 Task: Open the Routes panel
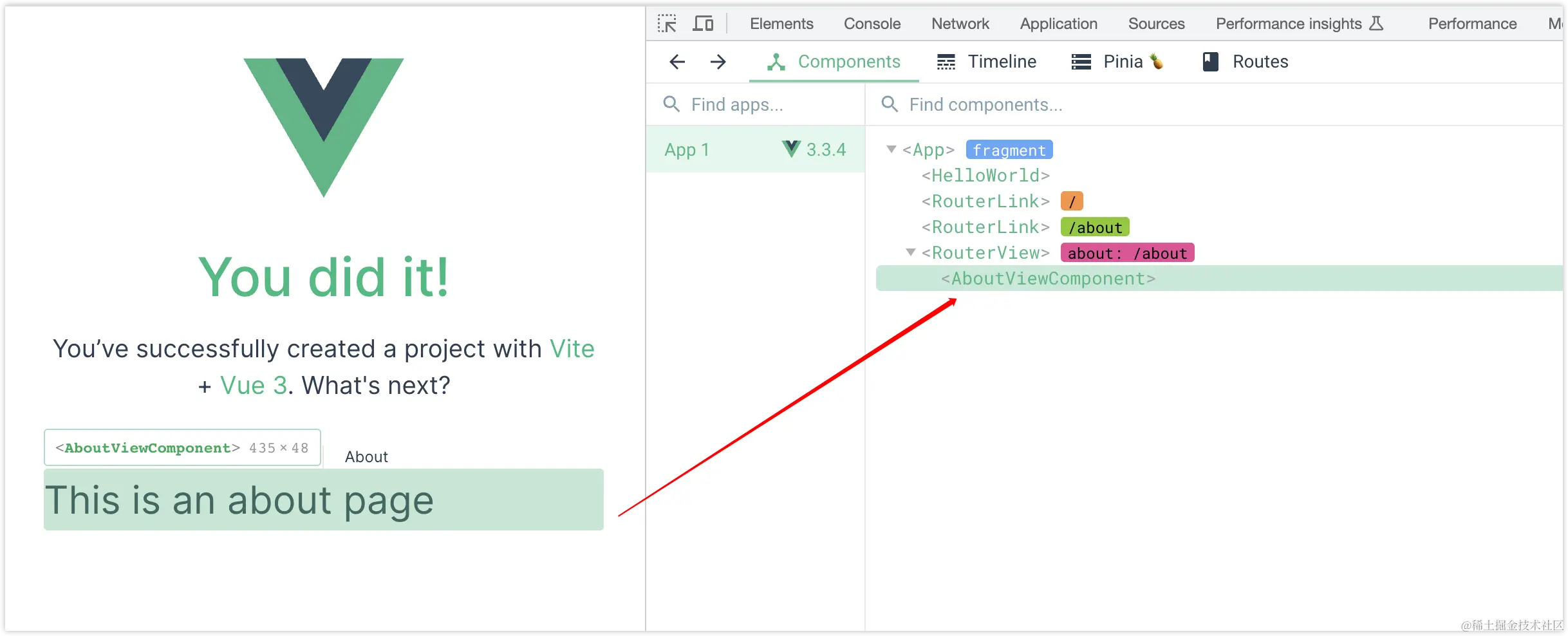pos(1260,61)
